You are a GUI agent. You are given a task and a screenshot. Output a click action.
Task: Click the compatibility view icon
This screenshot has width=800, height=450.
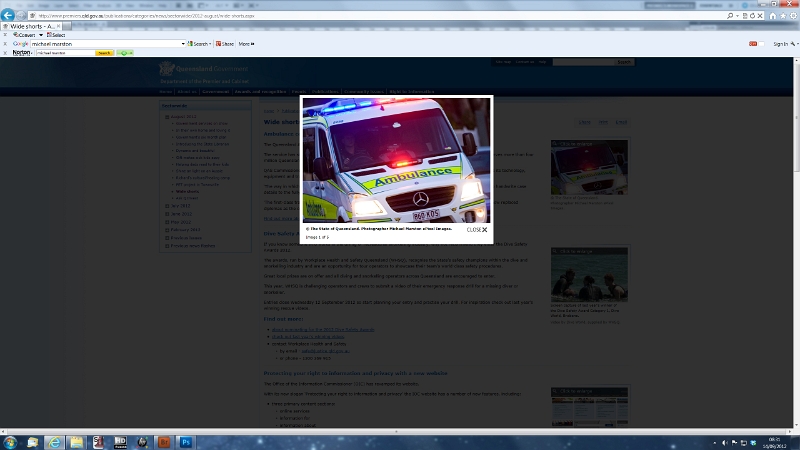pos(745,16)
